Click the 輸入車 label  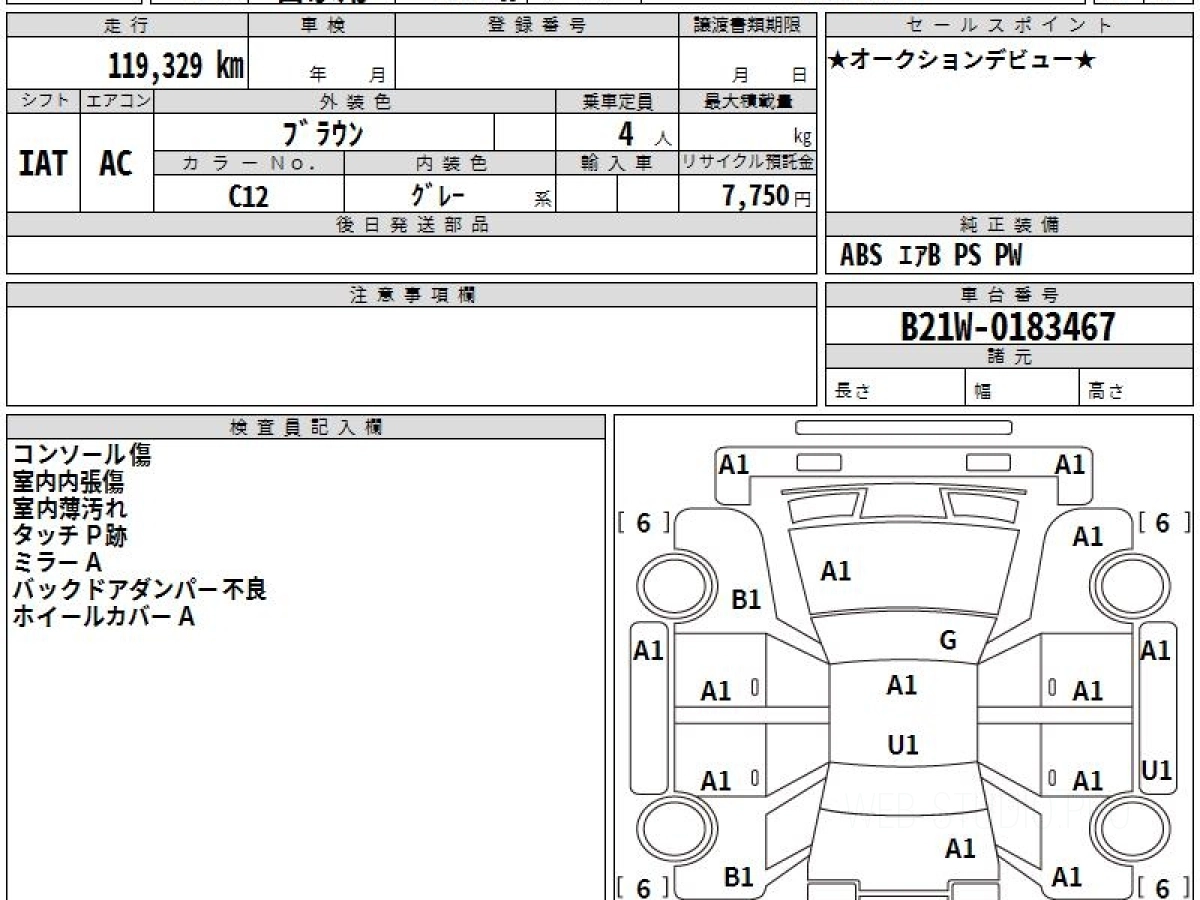(617, 163)
